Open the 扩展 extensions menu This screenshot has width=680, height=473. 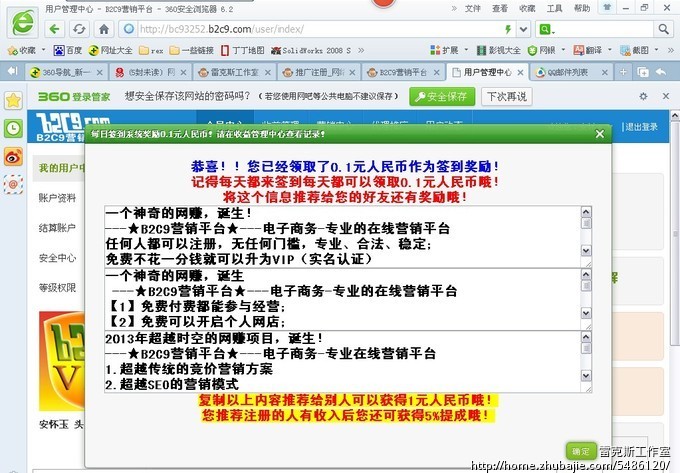[449, 50]
